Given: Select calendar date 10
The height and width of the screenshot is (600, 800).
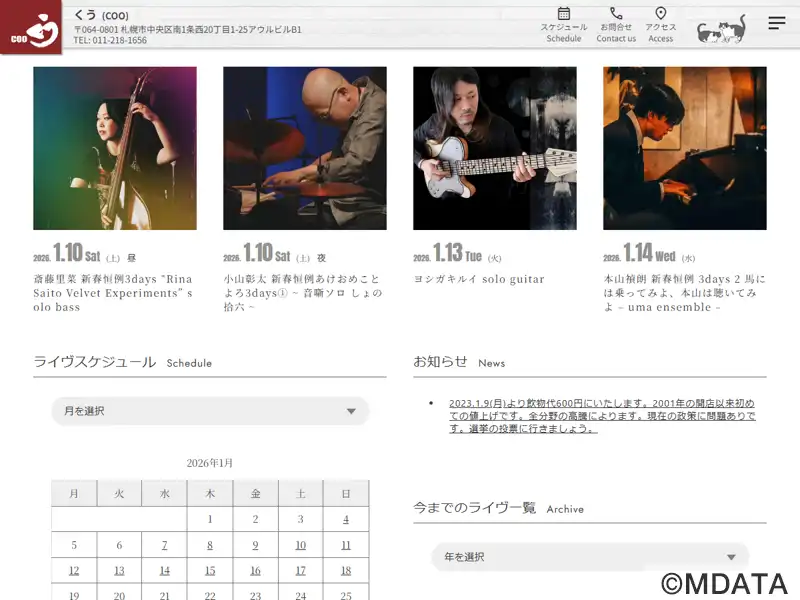Looking at the screenshot, I should pos(301,545).
